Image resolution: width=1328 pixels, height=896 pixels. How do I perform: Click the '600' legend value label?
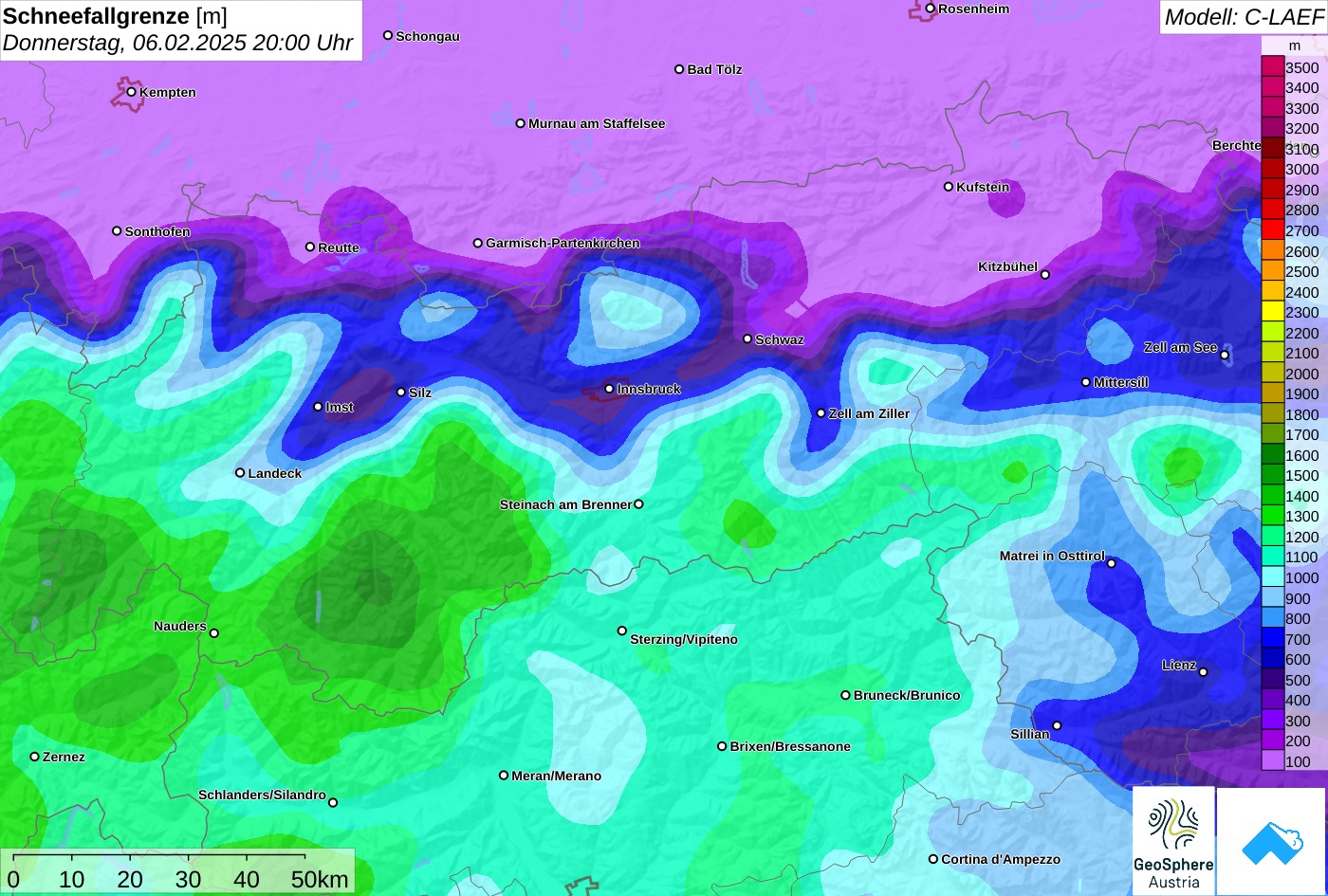tap(1298, 659)
